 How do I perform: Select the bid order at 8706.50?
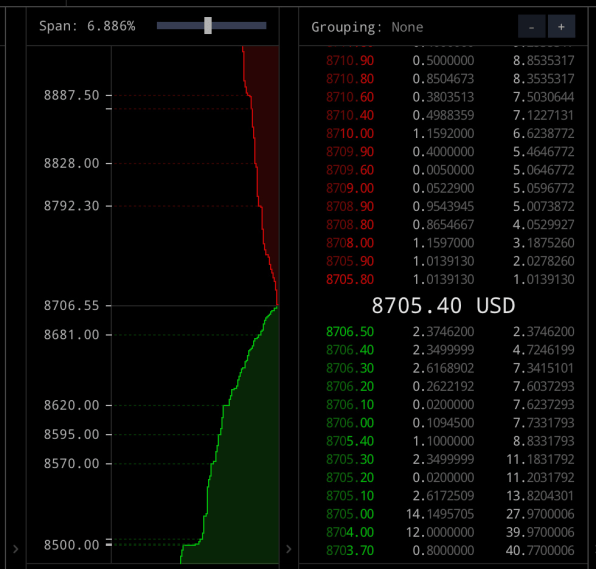coord(450,331)
